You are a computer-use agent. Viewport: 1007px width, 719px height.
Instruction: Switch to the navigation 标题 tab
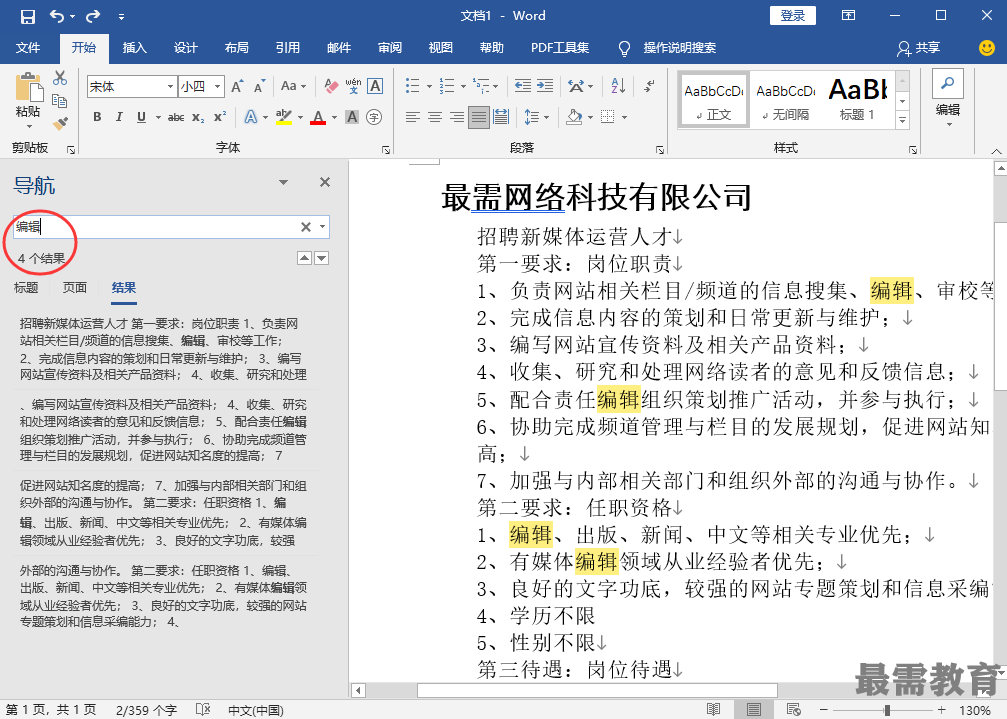26,288
